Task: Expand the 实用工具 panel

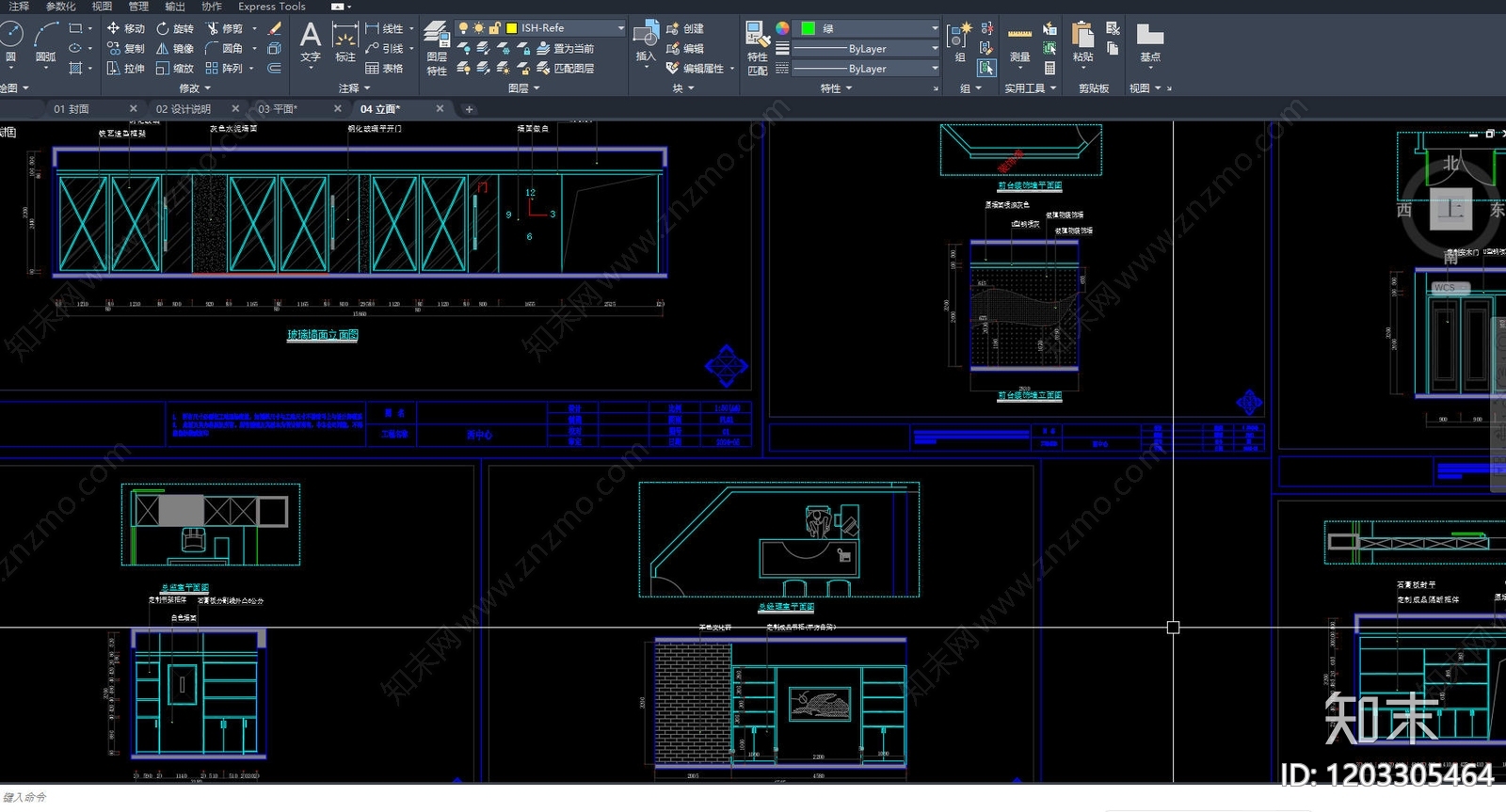Action: click(x=1030, y=88)
